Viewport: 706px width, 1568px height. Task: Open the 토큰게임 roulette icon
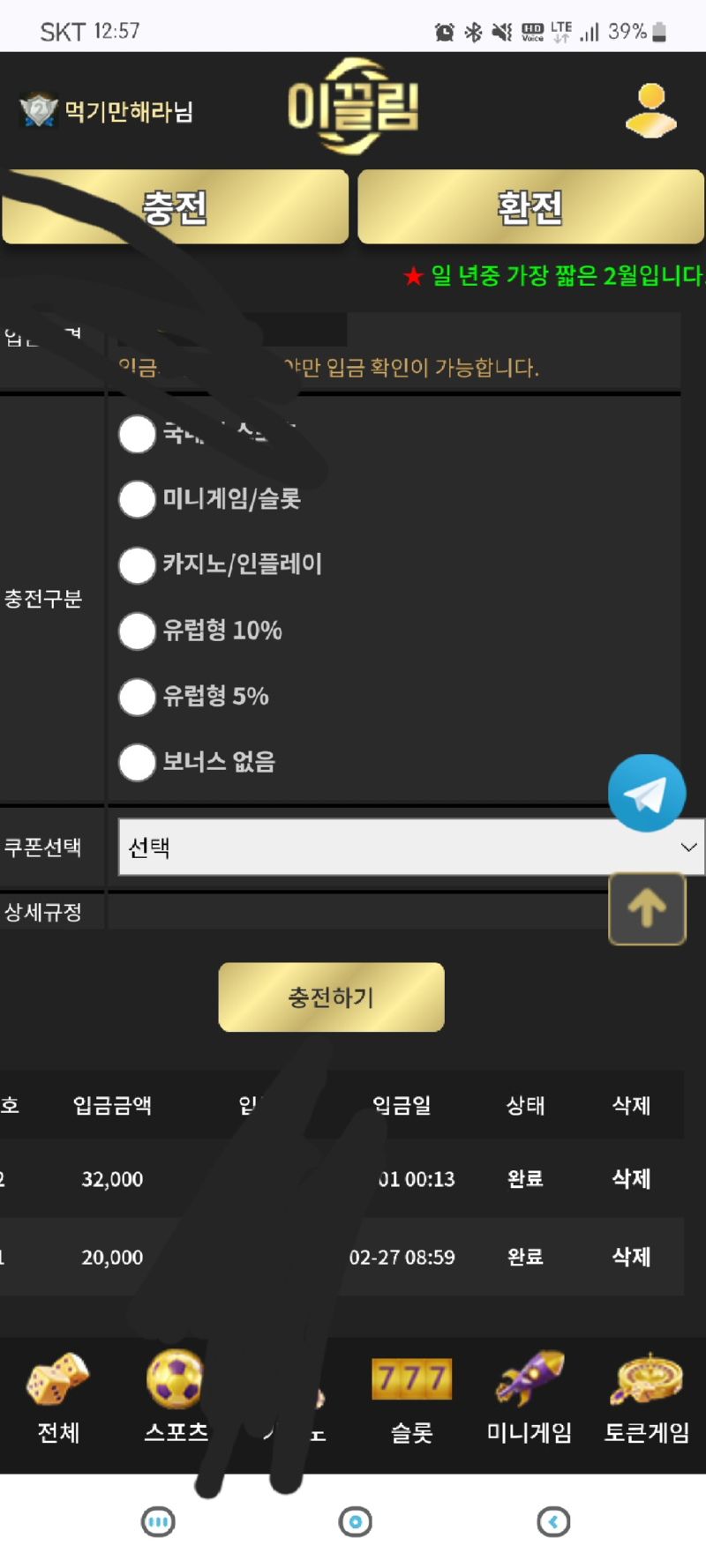[647, 1378]
